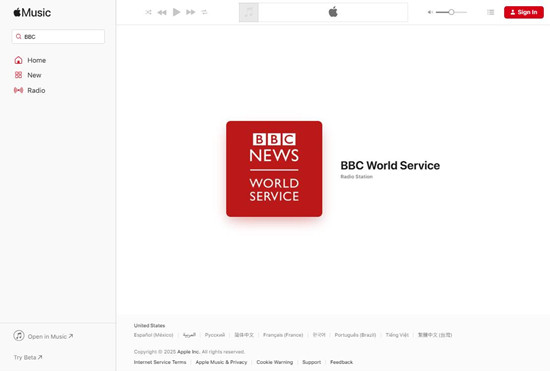This screenshot has height=371, width=550.
Task: Switch language to Simplified Chinese
Action: click(x=244, y=335)
